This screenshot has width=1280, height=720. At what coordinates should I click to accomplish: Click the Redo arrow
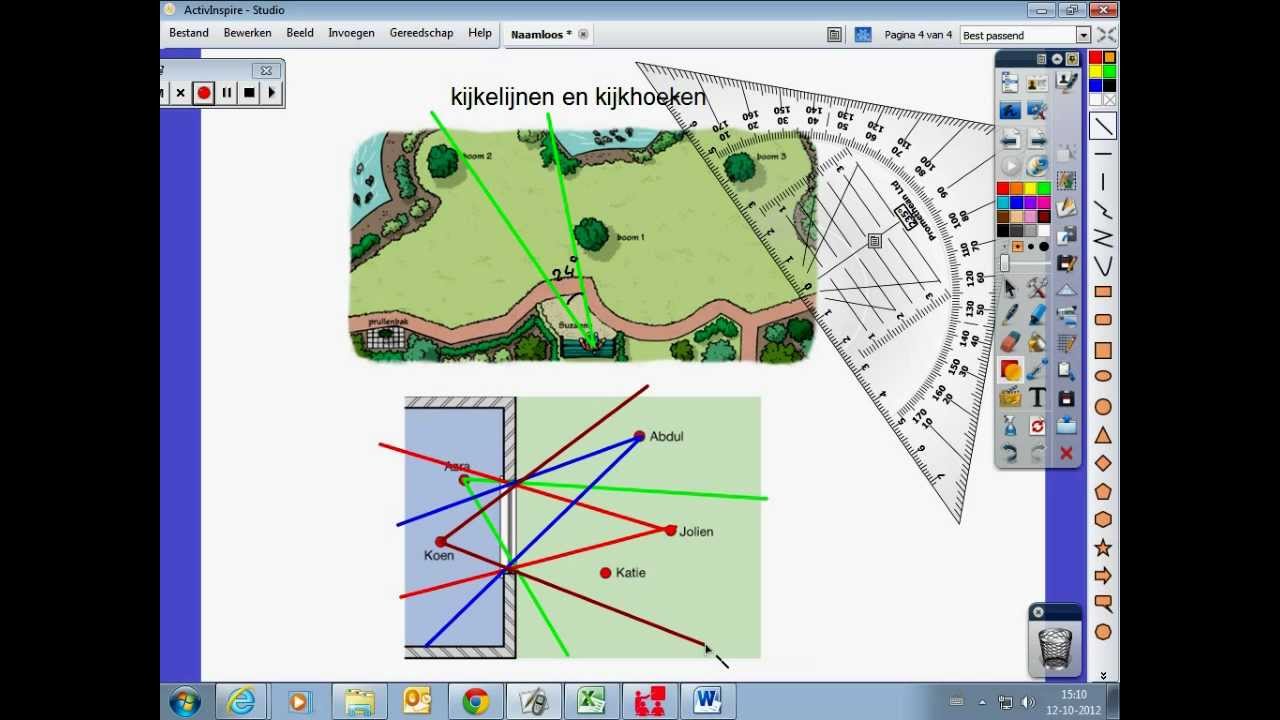point(1037,454)
